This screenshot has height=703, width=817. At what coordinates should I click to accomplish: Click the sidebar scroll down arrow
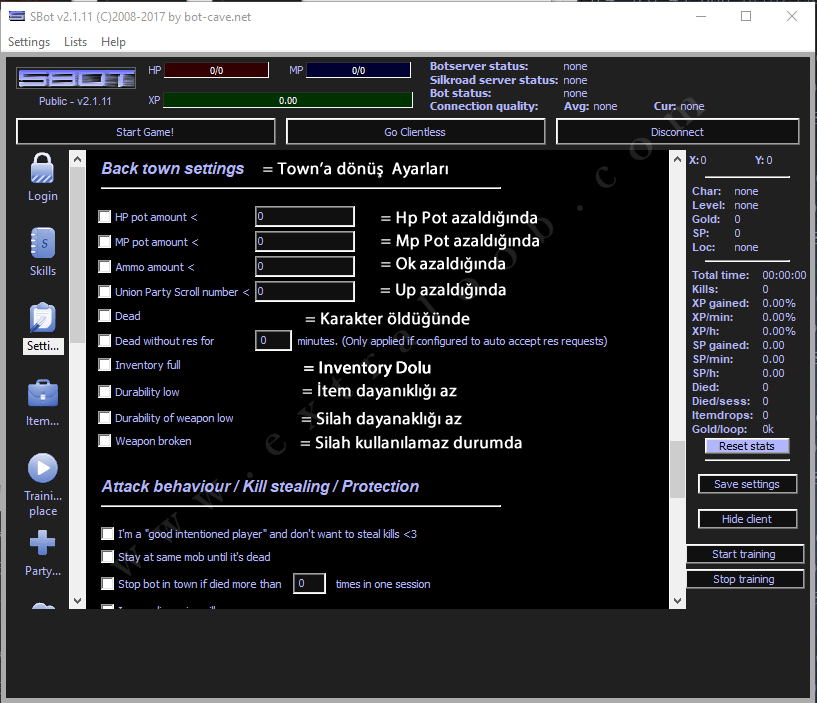(77, 600)
